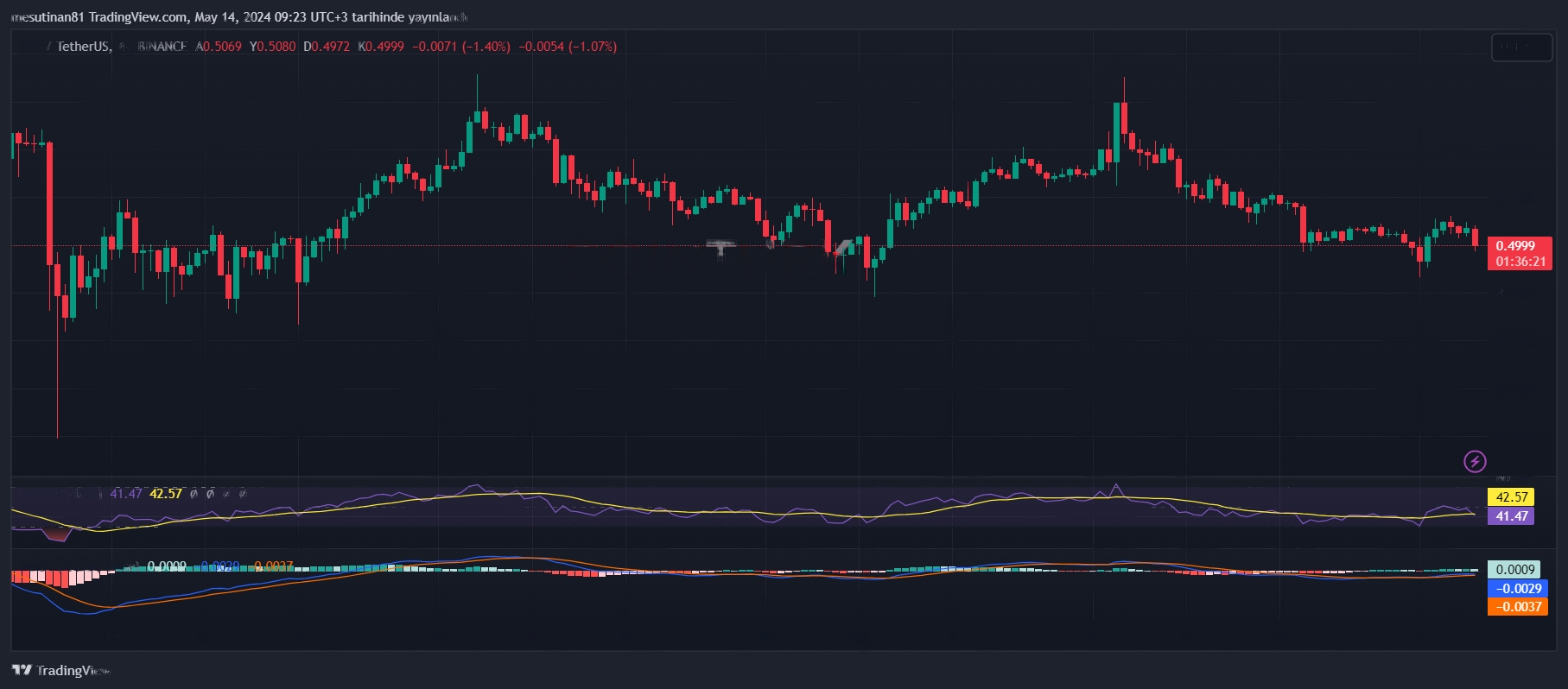Click the -0.0071 (-1.40%) price change value
Image resolution: width=1568 pixels, height=689 pixels.
tap(461, 47)
